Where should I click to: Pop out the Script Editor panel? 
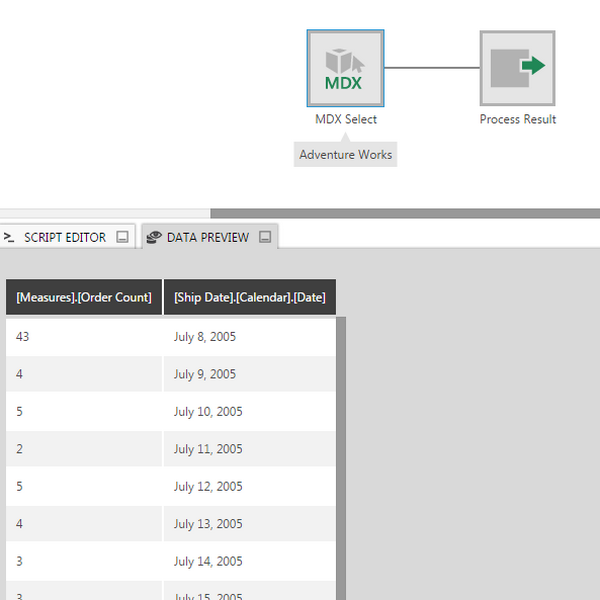[x=122, y=238]
